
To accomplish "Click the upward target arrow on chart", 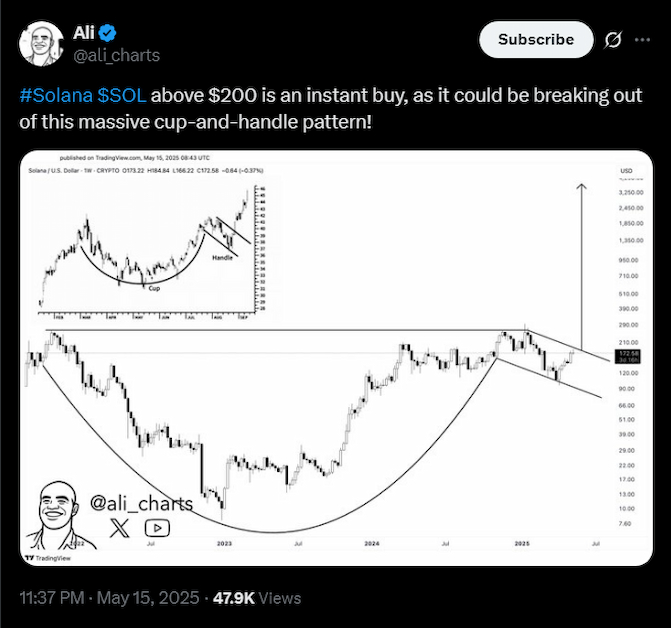I will point(581,267).
